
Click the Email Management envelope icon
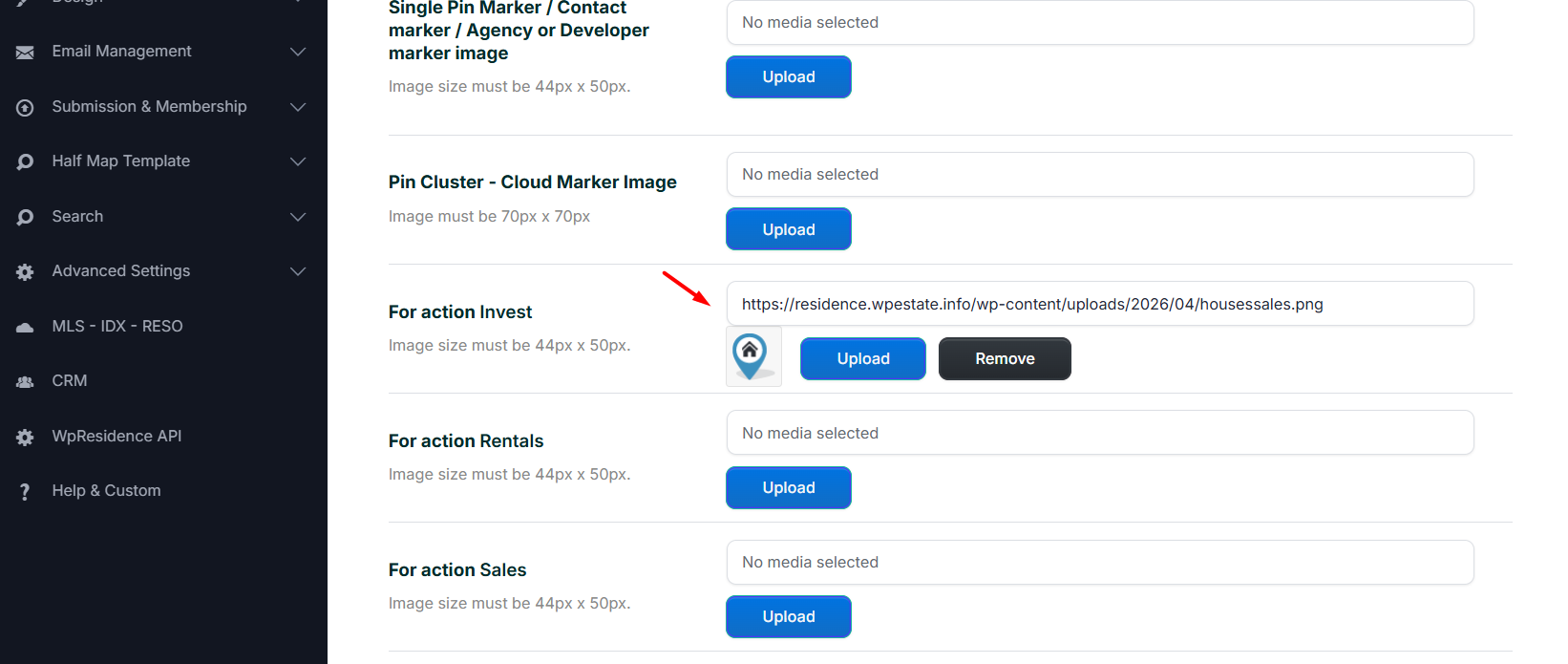click(x=25, y=52)
